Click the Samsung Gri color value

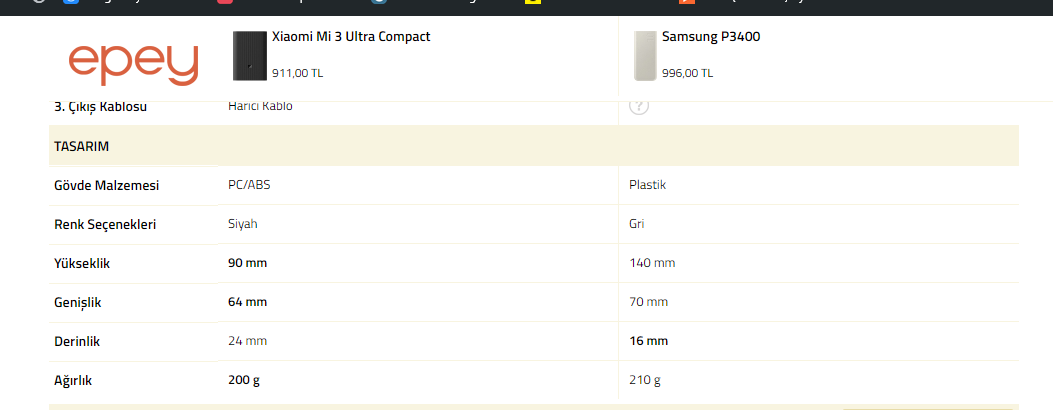pos(636,224)
